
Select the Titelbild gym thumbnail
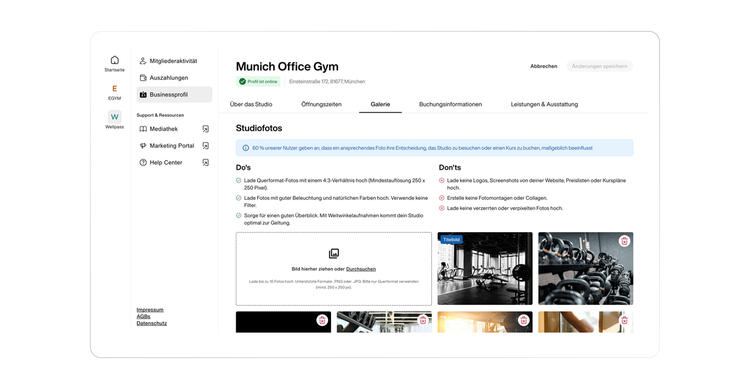point(485,268)
